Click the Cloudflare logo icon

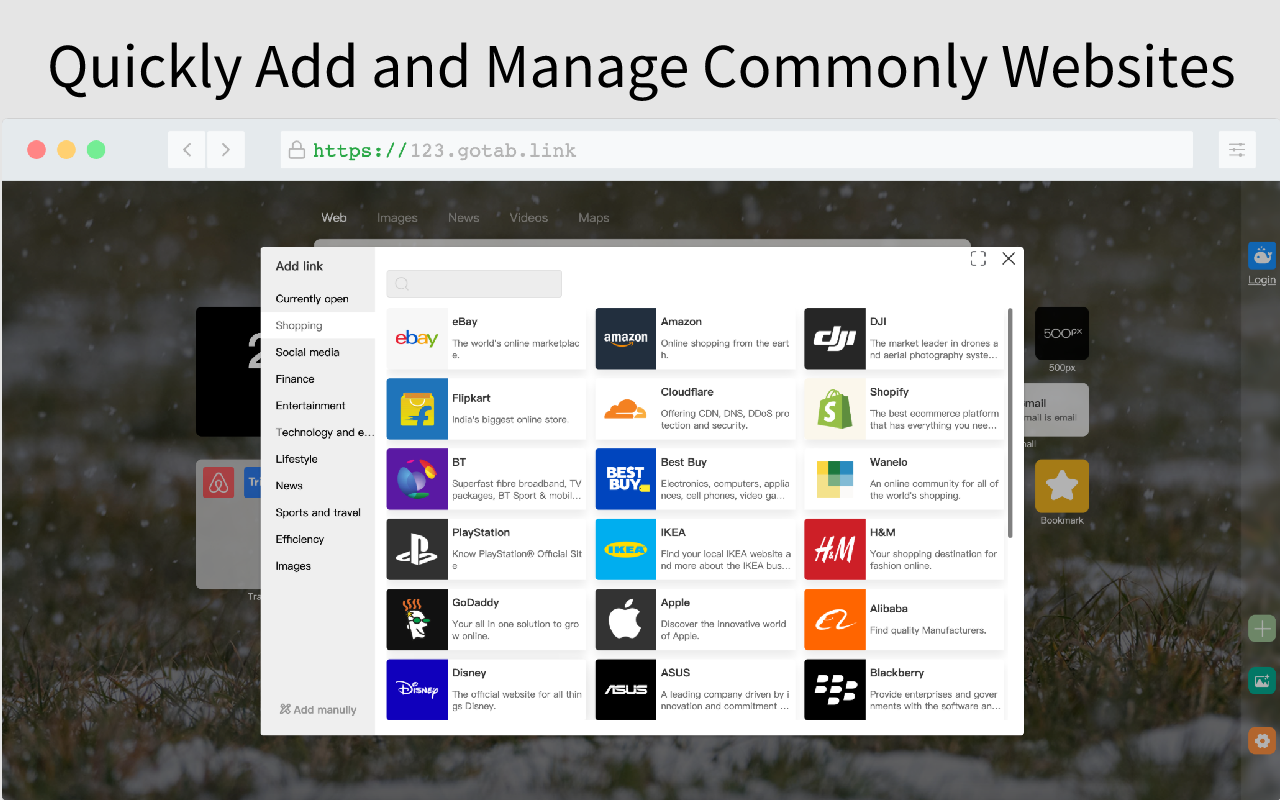626,409
